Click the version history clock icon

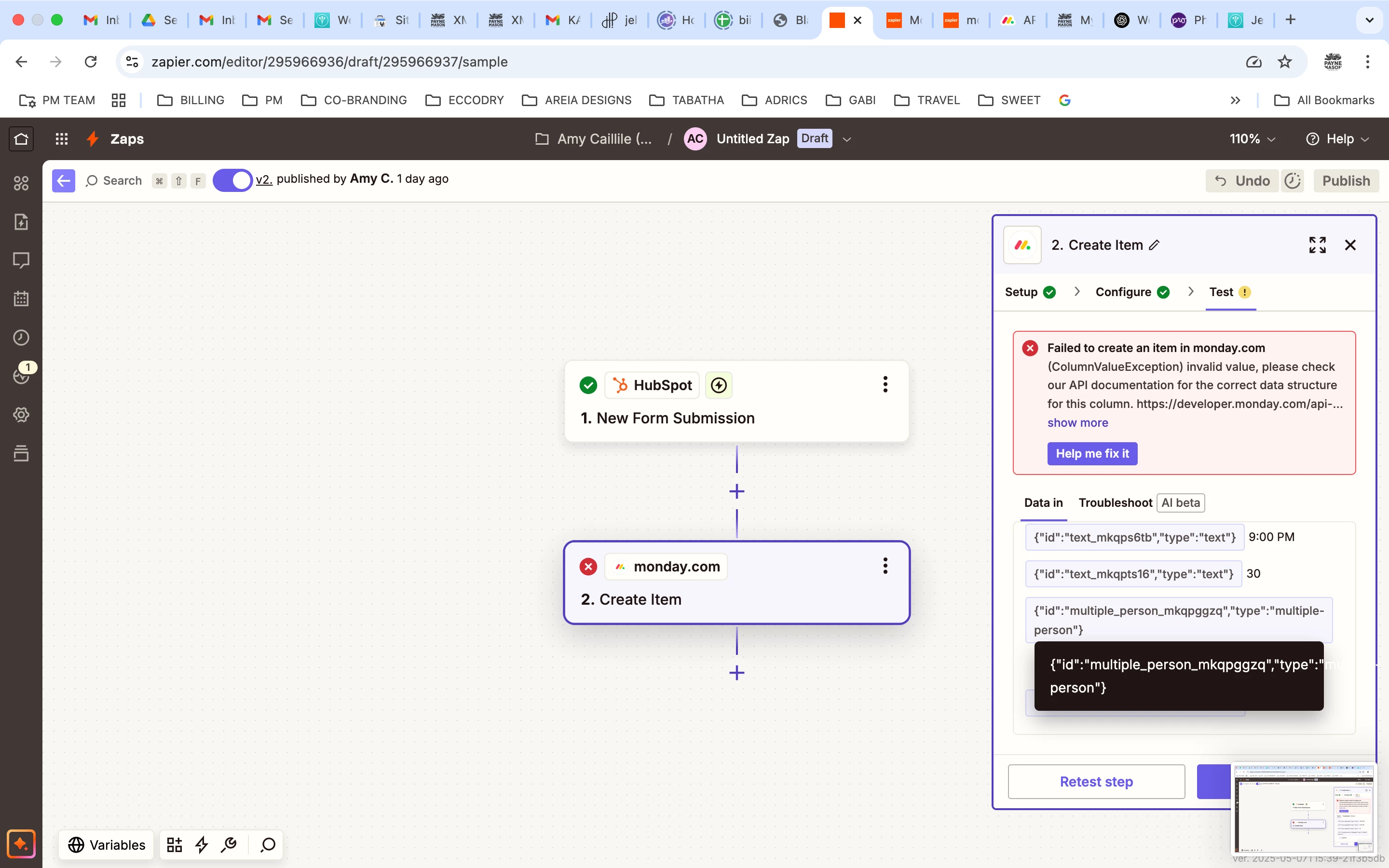1292,181
